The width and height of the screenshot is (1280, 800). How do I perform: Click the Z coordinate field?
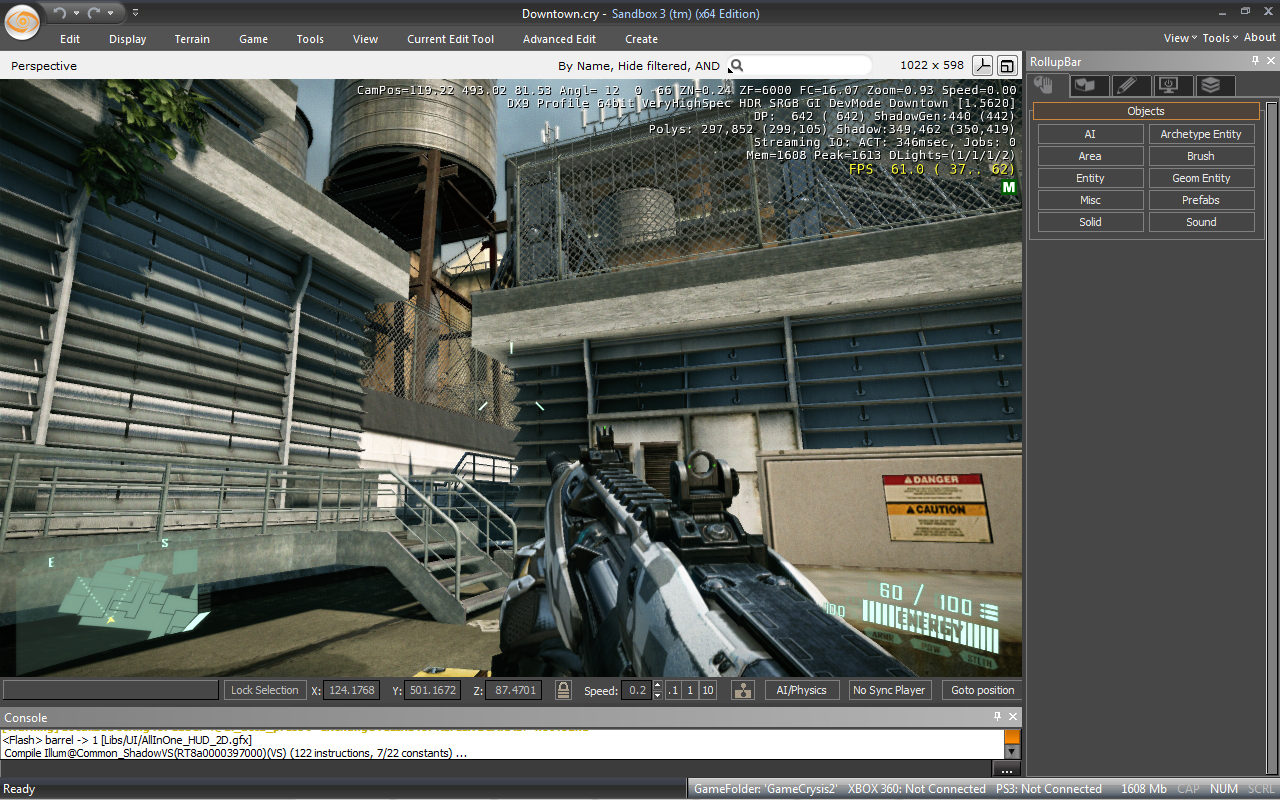pos(513,690)
